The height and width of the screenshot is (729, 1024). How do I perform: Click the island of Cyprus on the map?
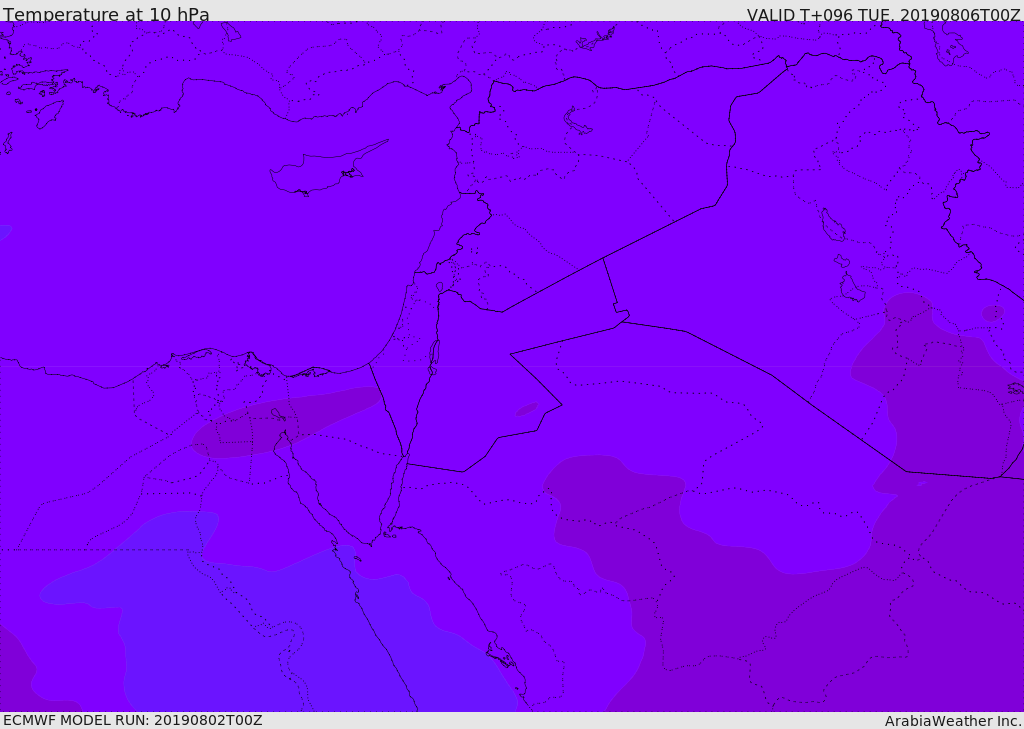click(x=327, y=168)
